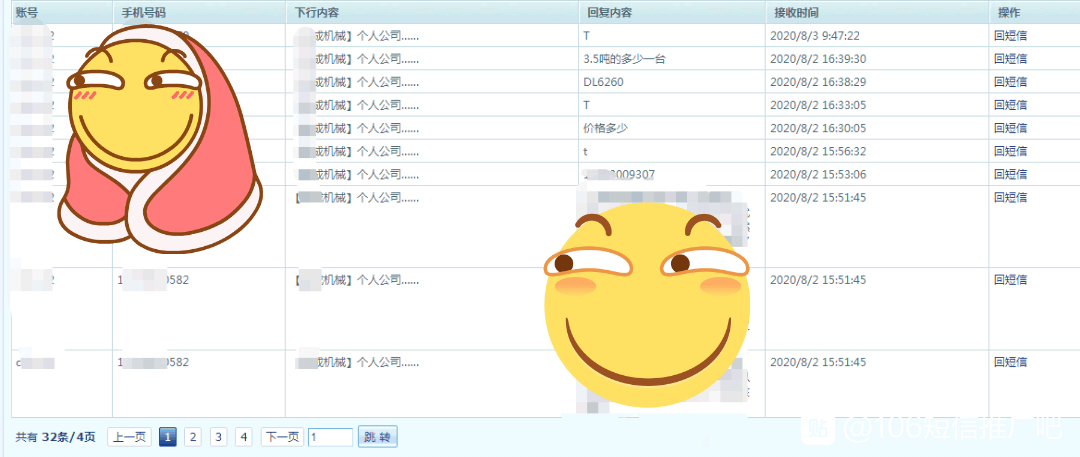The height and width of the screenshot is (457, 1080).
Task: Click 回短信 in the 15:53:06 row
Action: 1010,174
